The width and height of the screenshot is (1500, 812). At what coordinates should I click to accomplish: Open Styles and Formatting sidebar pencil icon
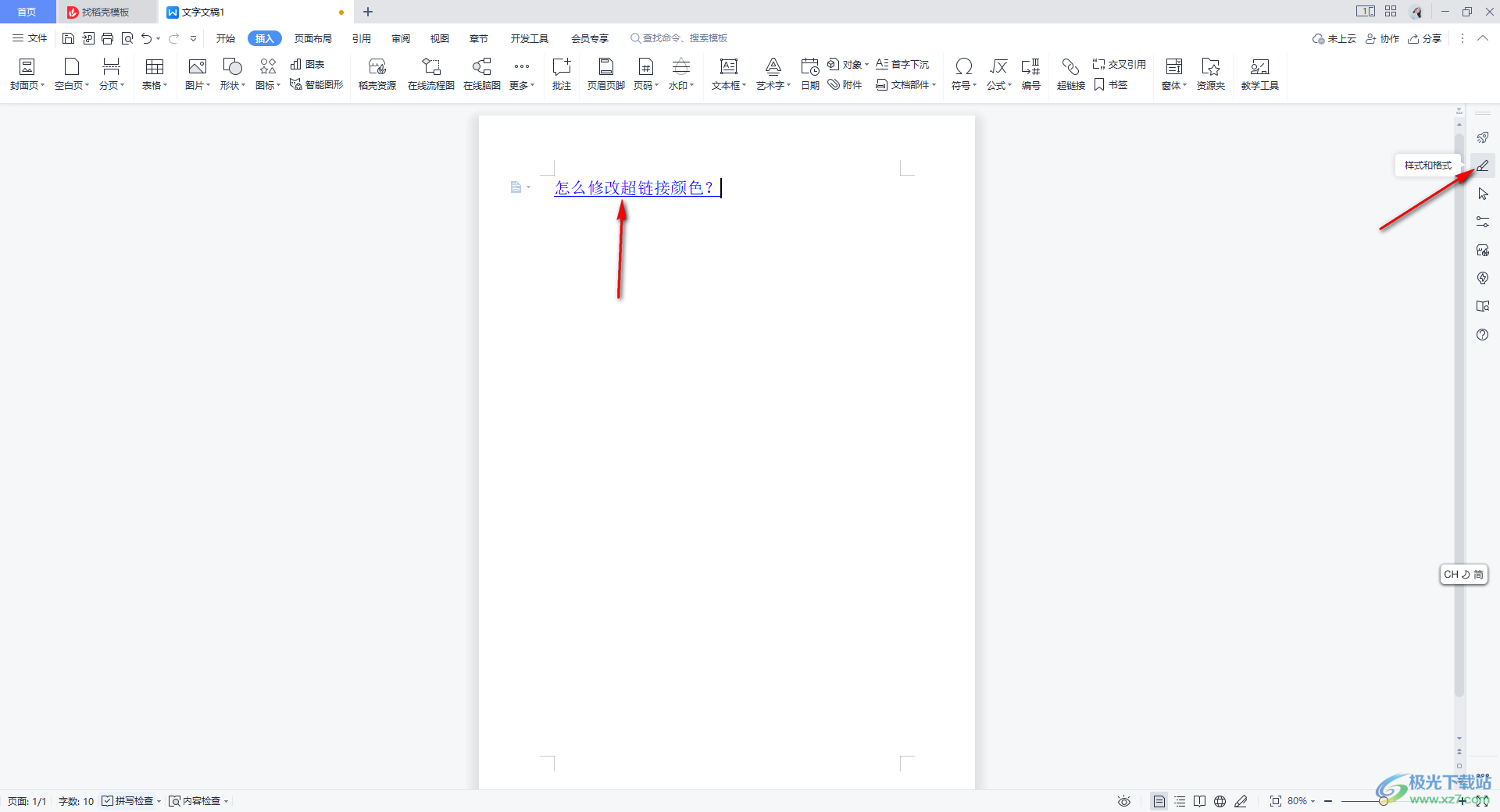tap(1483, 166)
